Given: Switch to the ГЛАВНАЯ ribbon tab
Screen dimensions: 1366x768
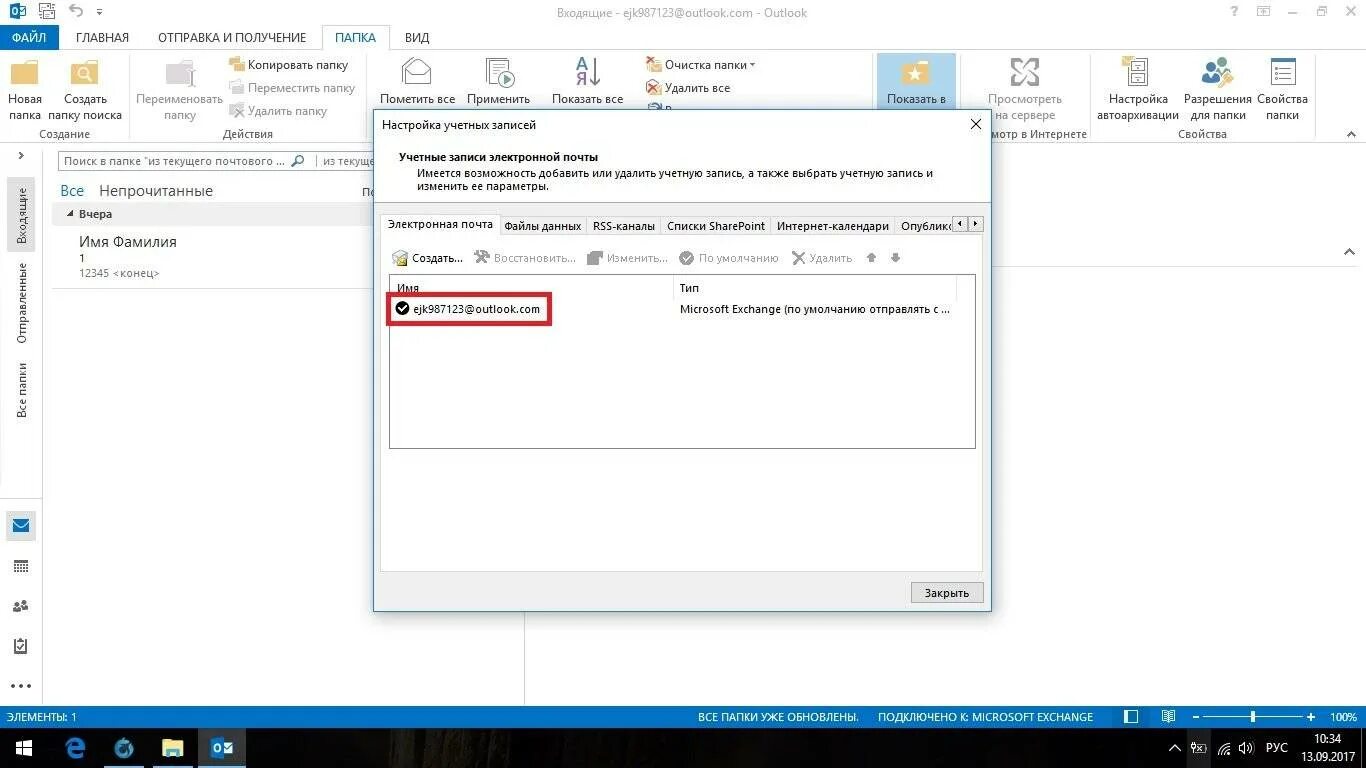Looking at the screenshot, I should tap(102, 37).
